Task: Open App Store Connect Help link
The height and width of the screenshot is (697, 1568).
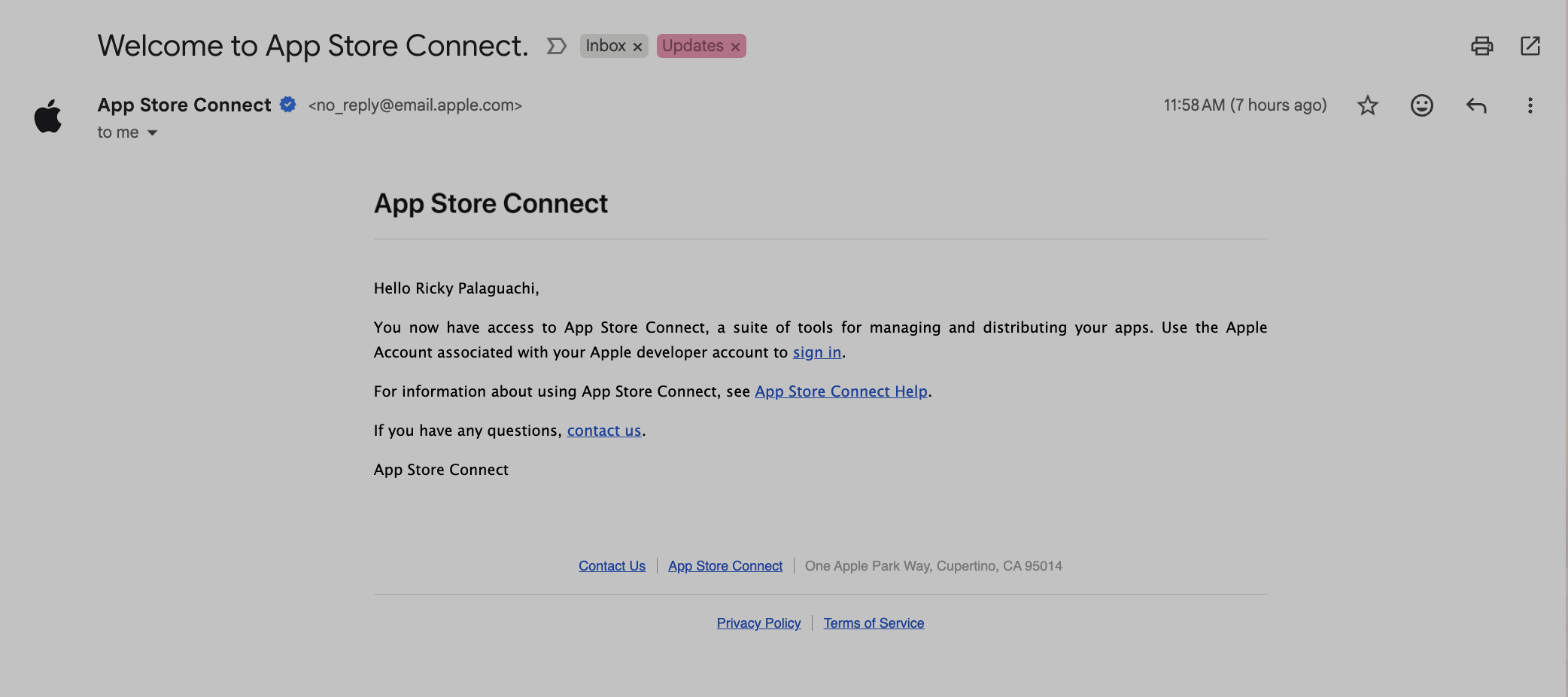Action: pyautogui.click(x=840, y=391)
